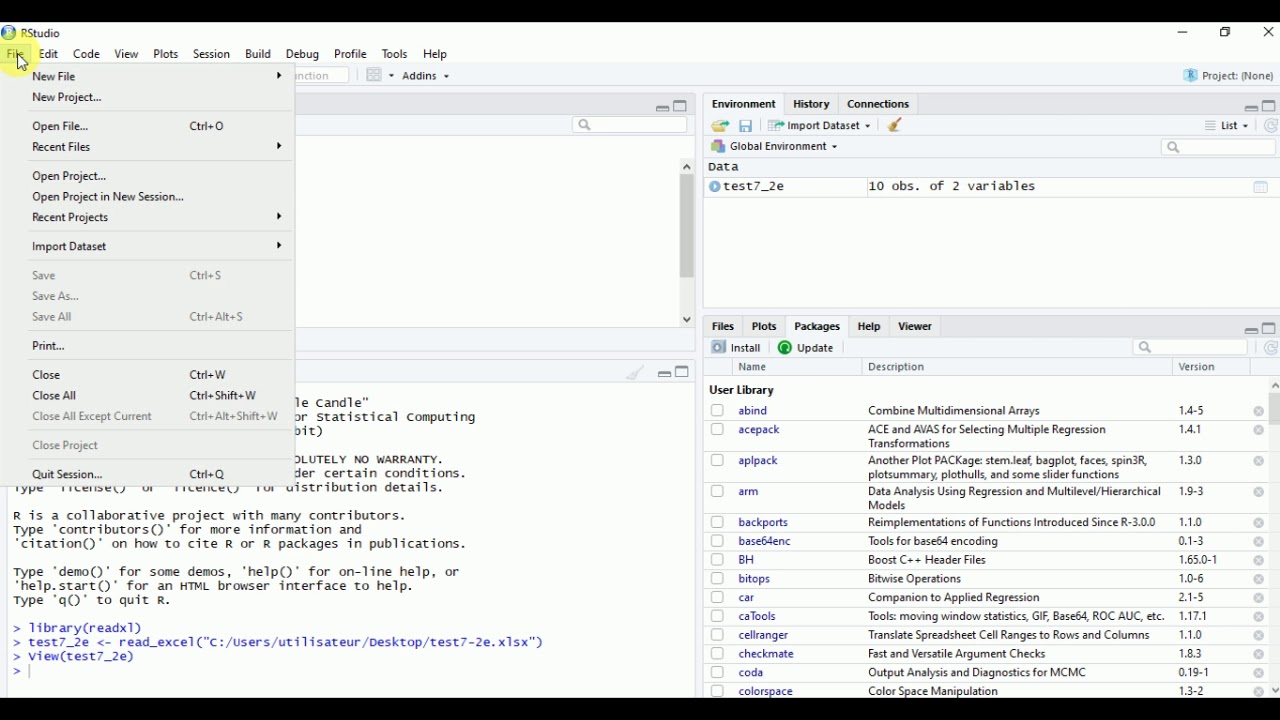
Task: Expand test7_2e data object arrow
Action: coord(715,188)
